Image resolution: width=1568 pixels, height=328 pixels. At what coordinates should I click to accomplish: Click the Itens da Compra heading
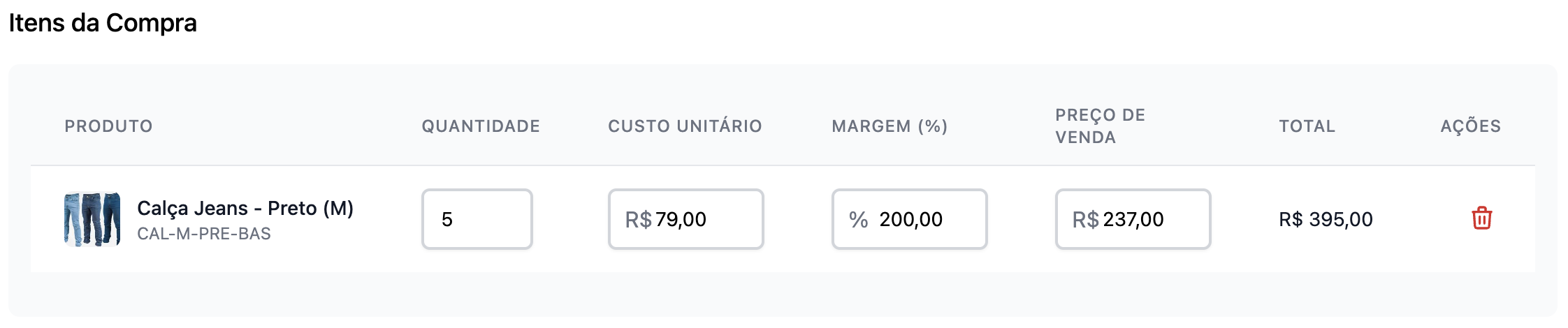pyautogui.click(x=103, y=23)
